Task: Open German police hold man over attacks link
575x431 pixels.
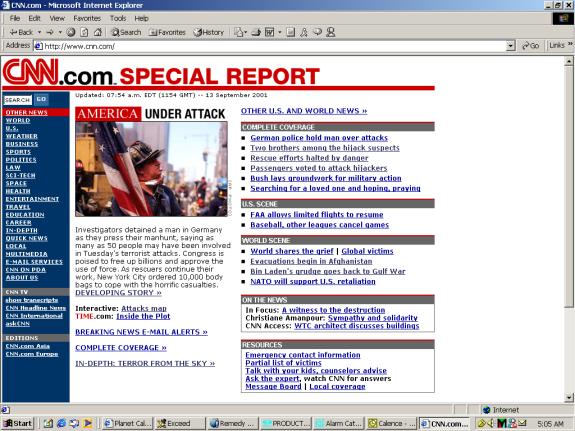Action: [319, 138]
